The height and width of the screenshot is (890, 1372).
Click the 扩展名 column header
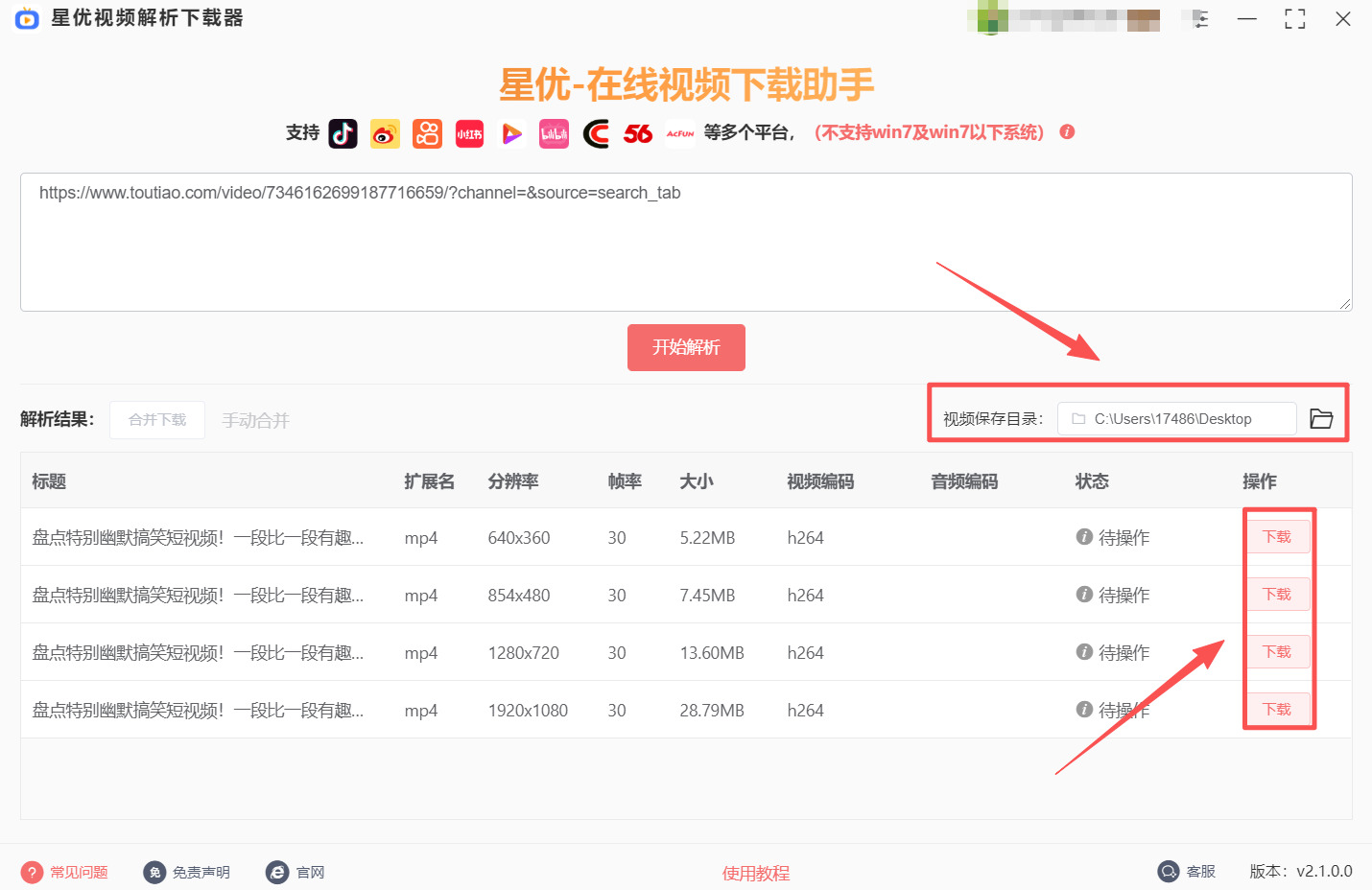(429, 480)
